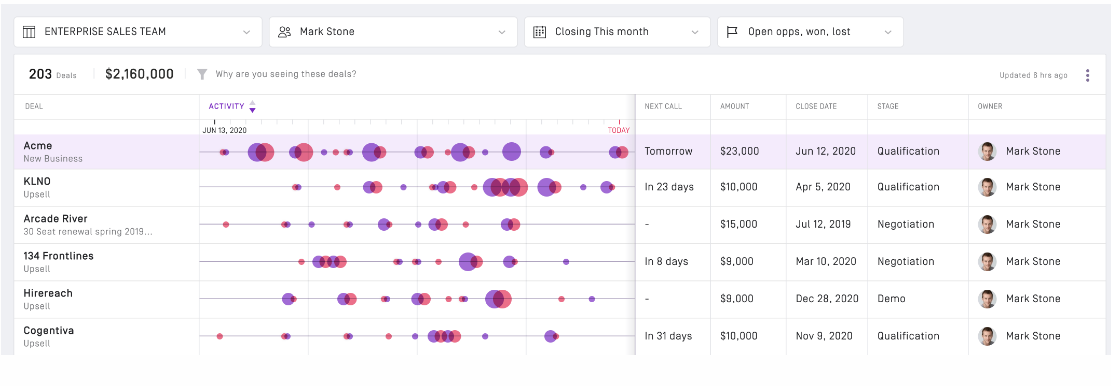Image resolution: width=1111 pixels, height=386 pixels.
Task: Expand the Mark Stone owner dropdown
Action: tap(393, 32)
